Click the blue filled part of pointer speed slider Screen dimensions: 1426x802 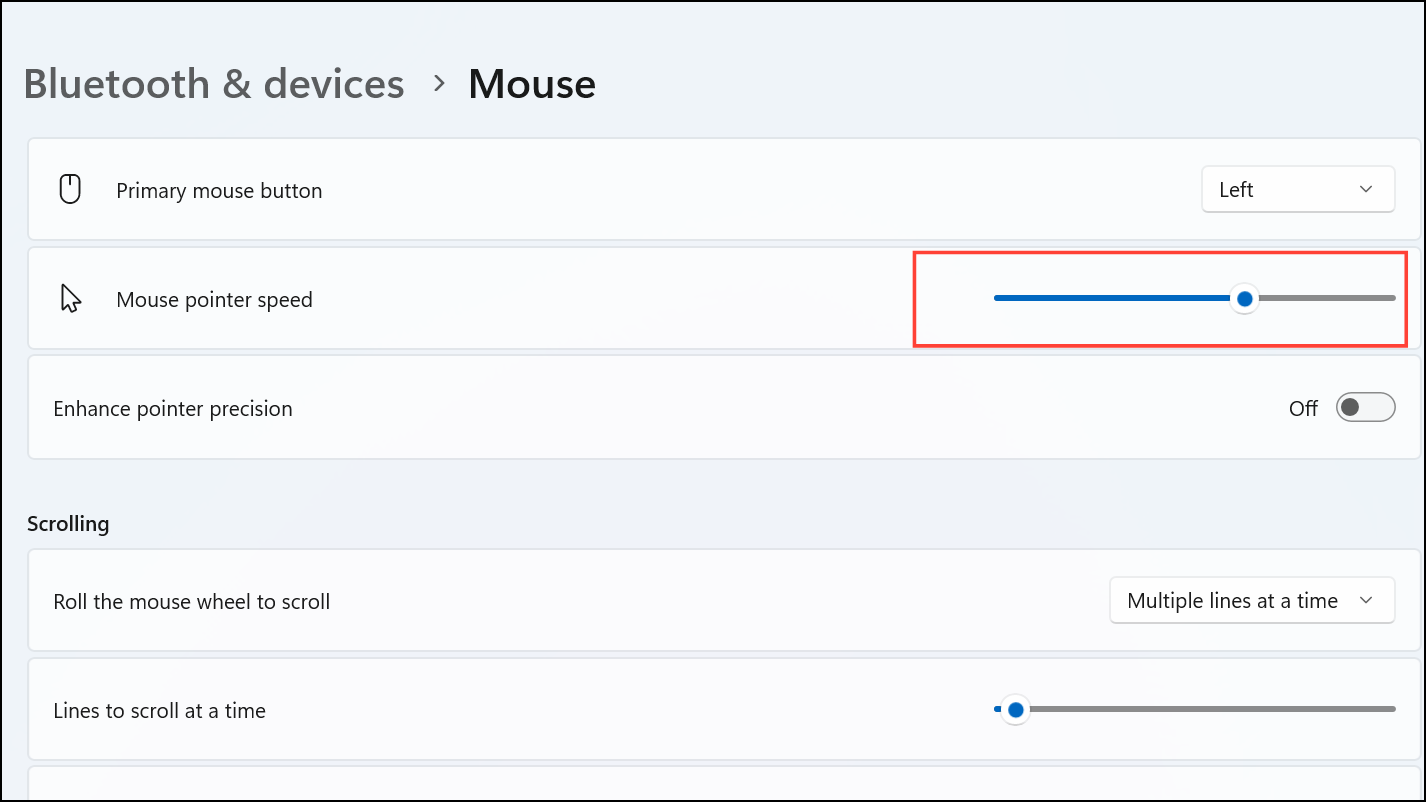pos(1112,298)
